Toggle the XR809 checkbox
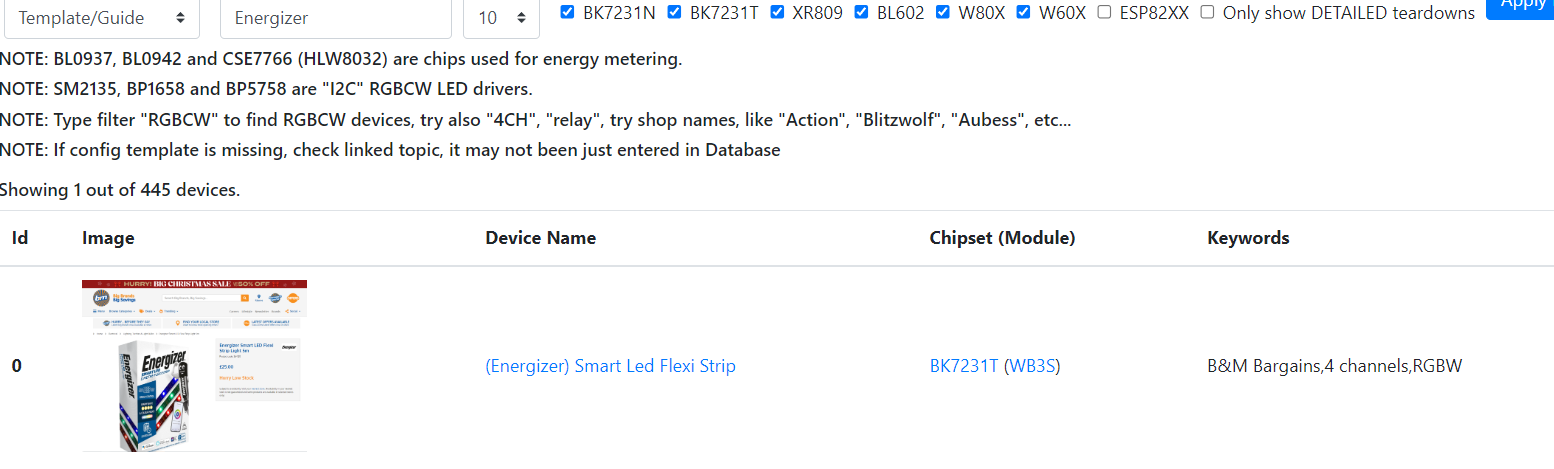This screenshot has width=1554, height=469. 776,12
